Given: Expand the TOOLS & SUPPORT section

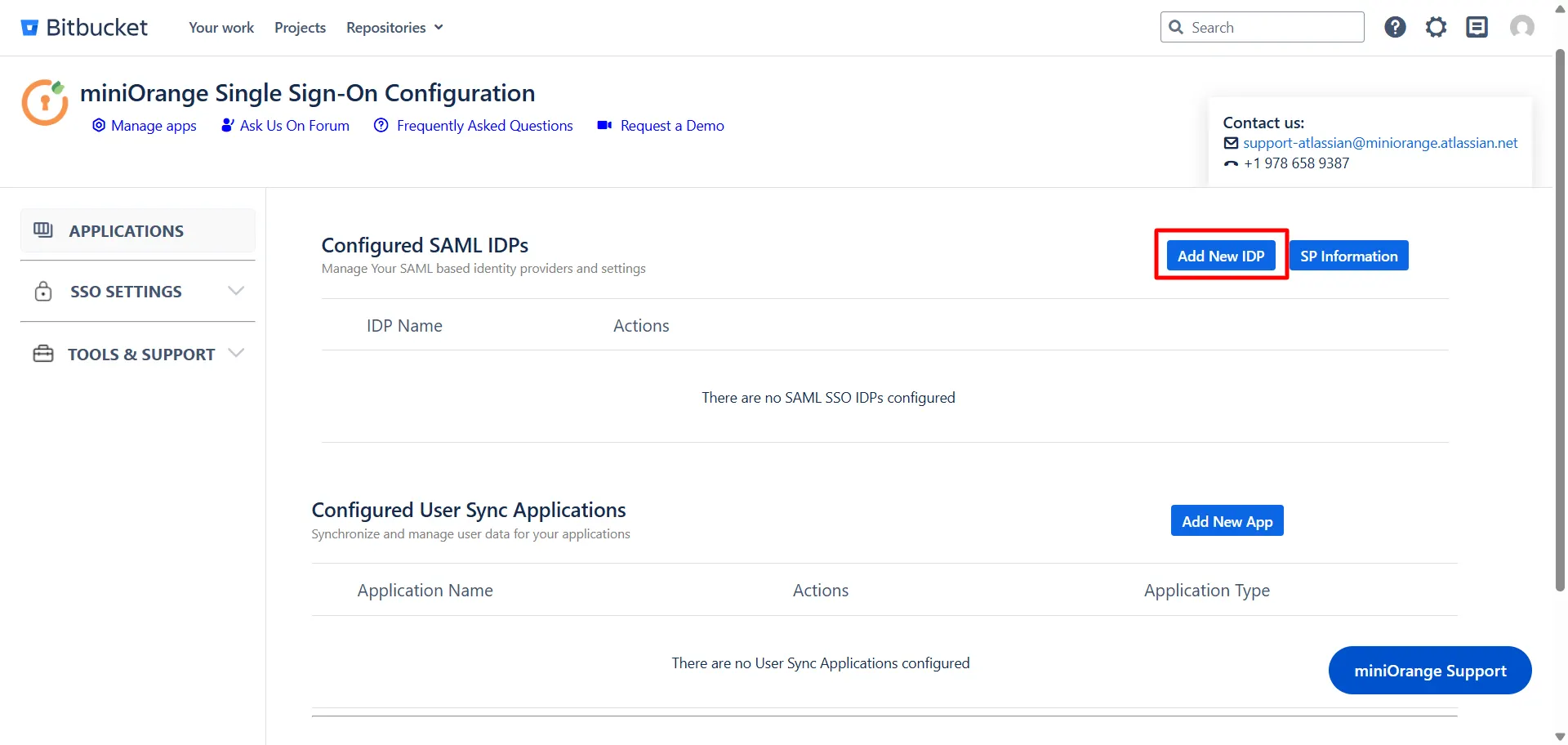Looking at the screenshot, I should (236, 353).
